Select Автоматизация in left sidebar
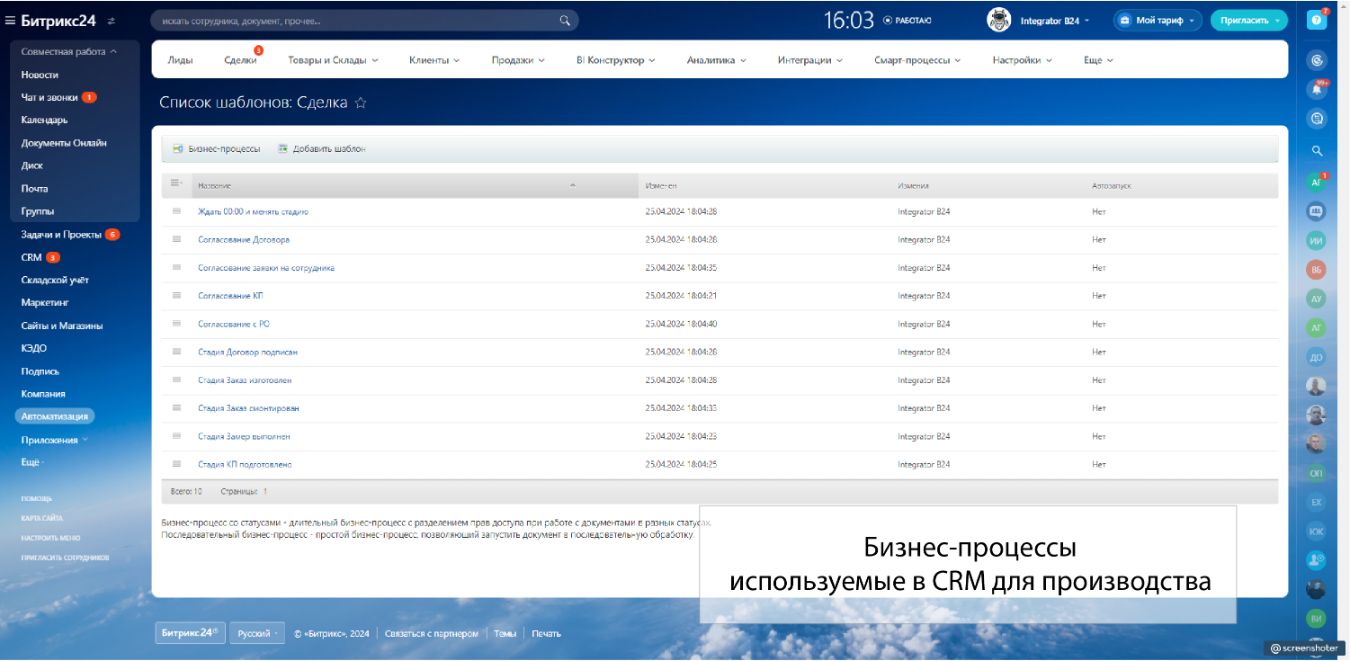This screenshot has width=1350, height=661. [x=55, y=417]
